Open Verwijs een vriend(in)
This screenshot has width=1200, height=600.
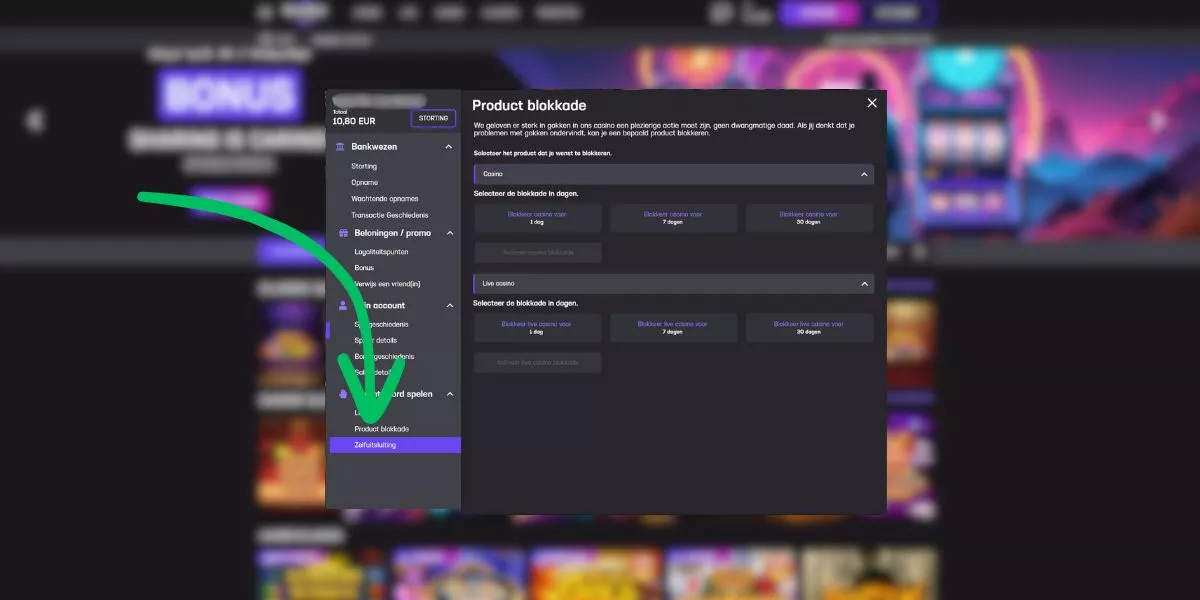[x=388, y=284]
